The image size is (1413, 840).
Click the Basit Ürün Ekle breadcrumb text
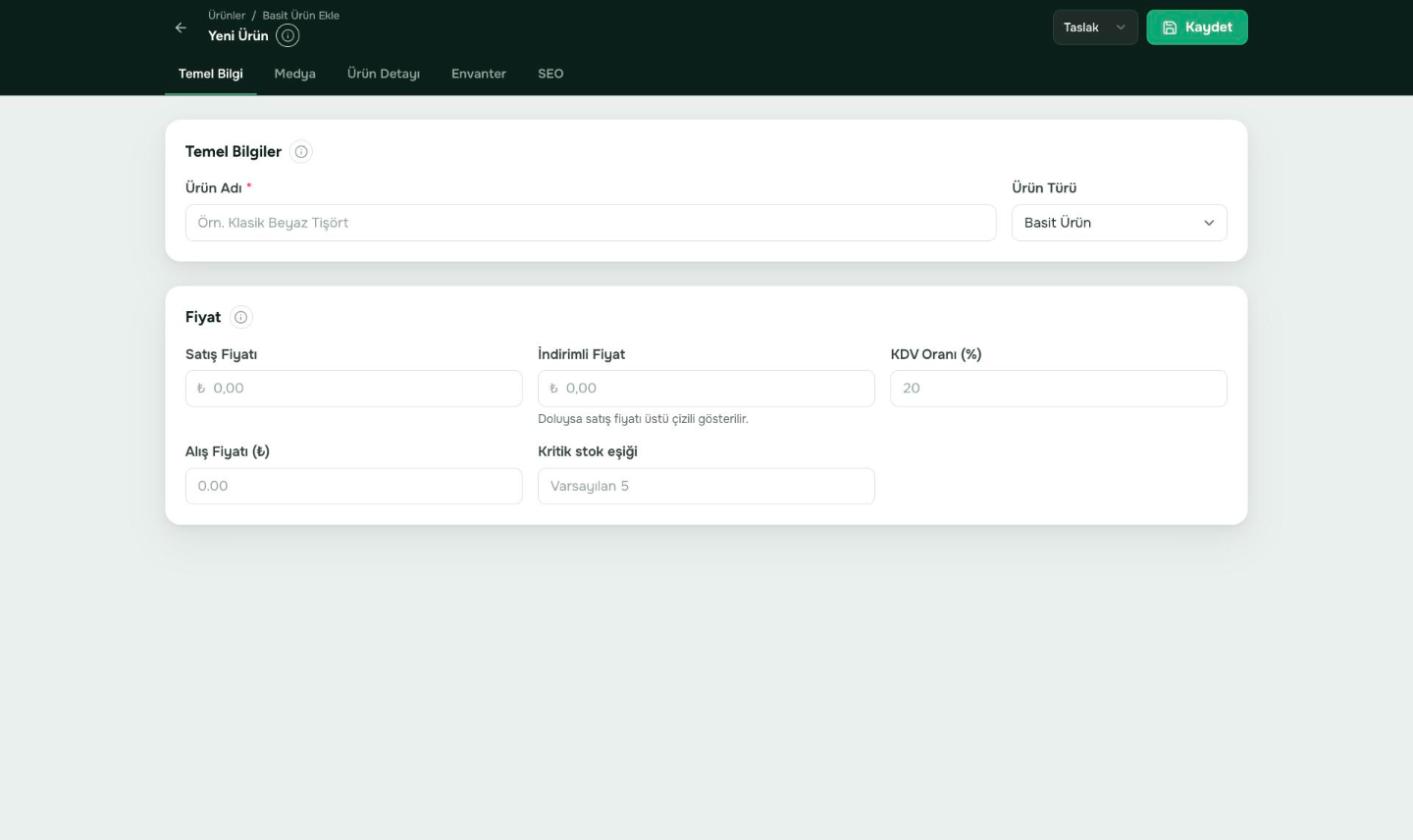[301, 15]
